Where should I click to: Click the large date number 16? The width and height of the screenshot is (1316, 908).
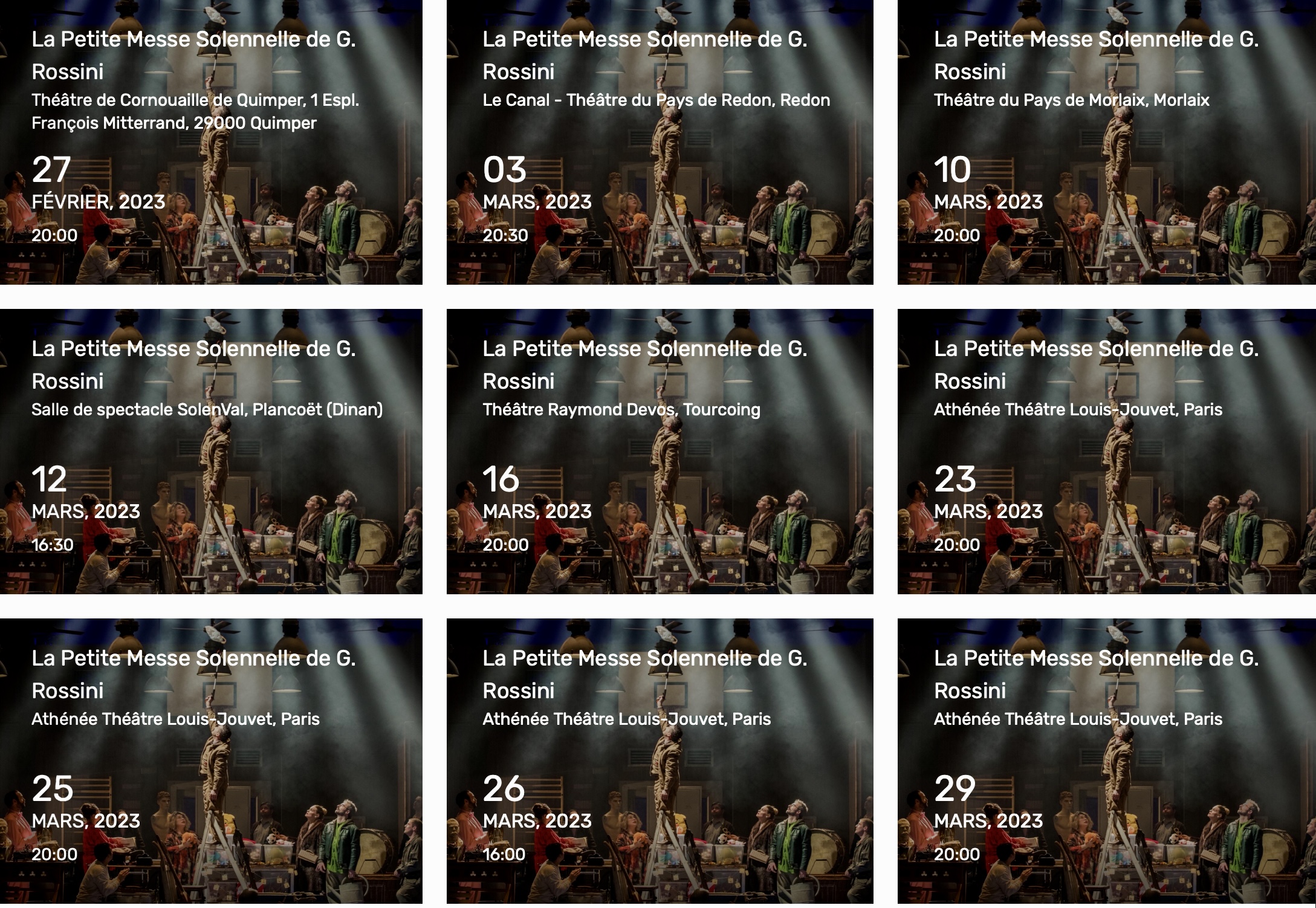[x=501, y=479]
